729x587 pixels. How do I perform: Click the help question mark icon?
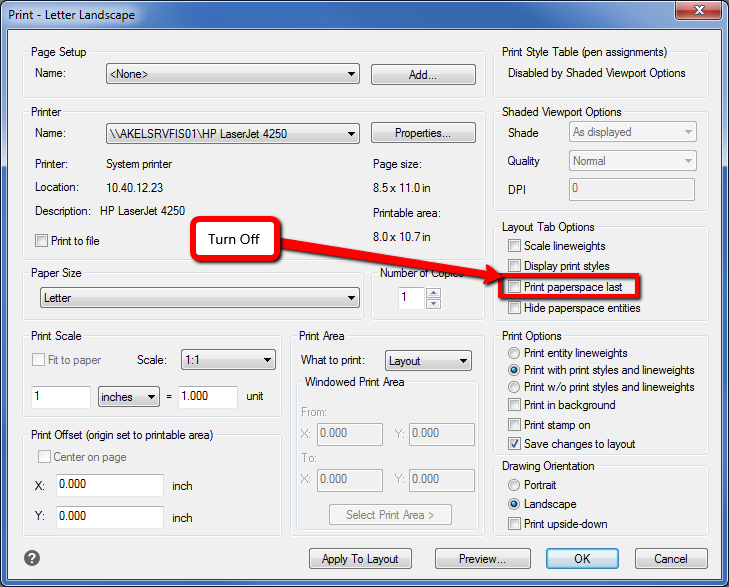pyautogui.click(x=32, y=559)
